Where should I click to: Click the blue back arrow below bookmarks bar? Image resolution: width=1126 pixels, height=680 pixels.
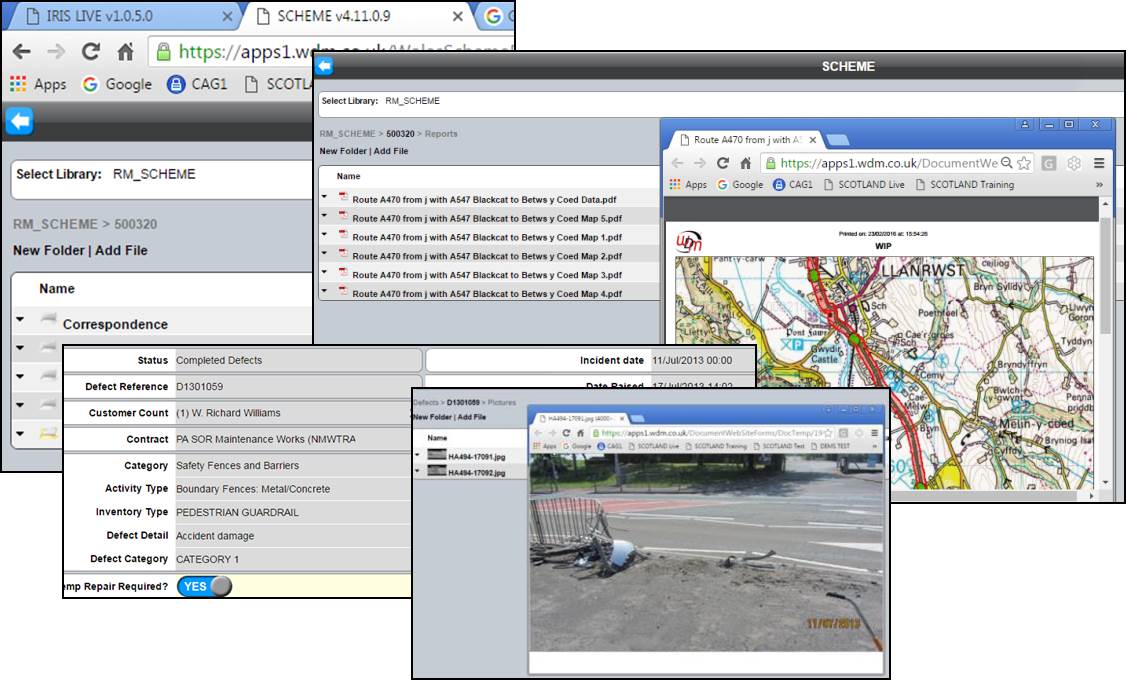click(19, 122)
